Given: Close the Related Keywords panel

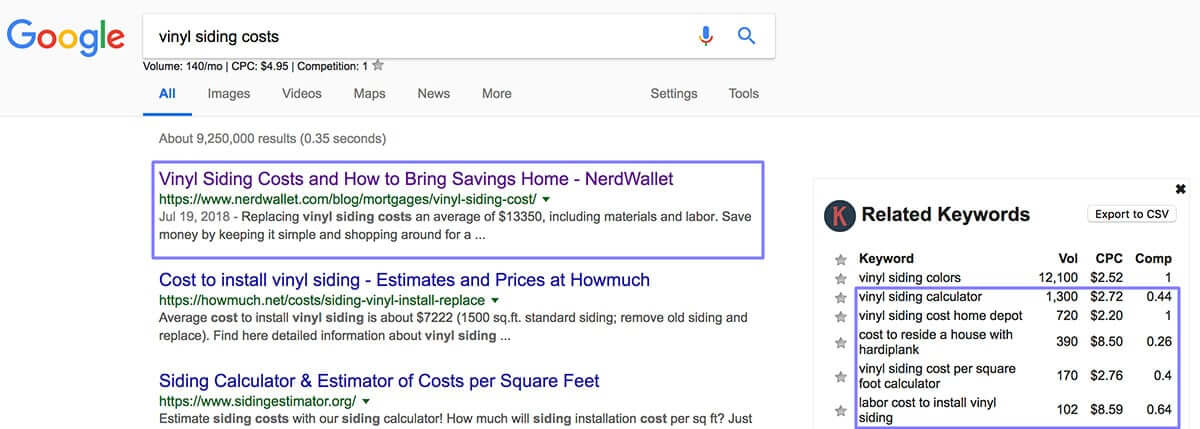Looking at the screenshot, I should [1180, 189].
